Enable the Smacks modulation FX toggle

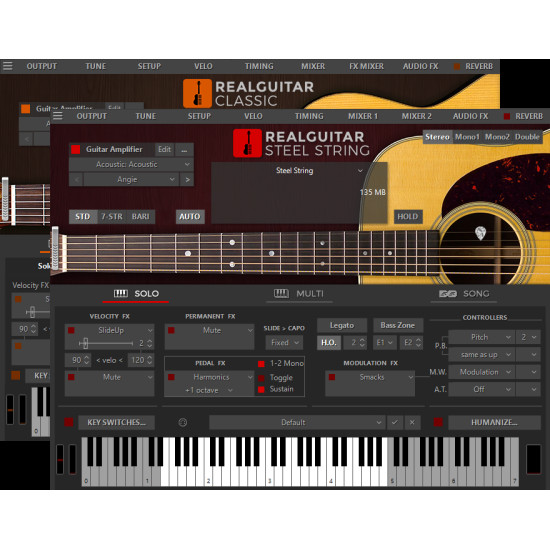tap(332, 377)
